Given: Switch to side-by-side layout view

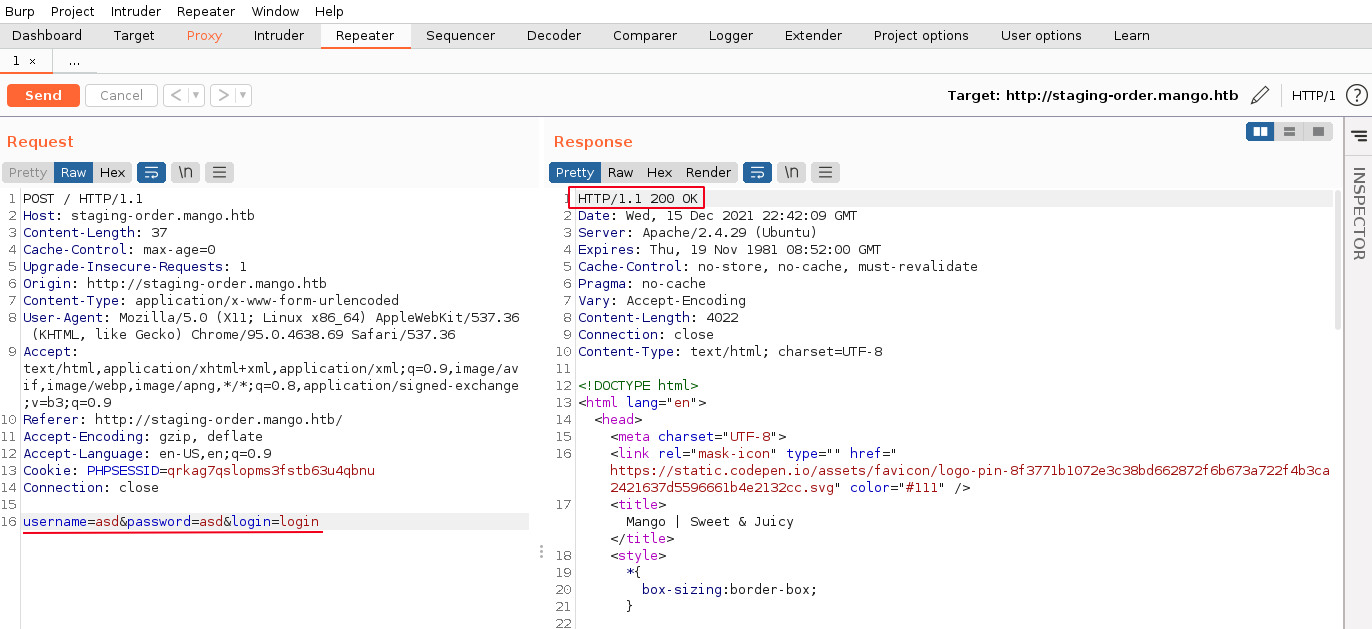Looking at the screenshot, I should [x=1260, y=131].
